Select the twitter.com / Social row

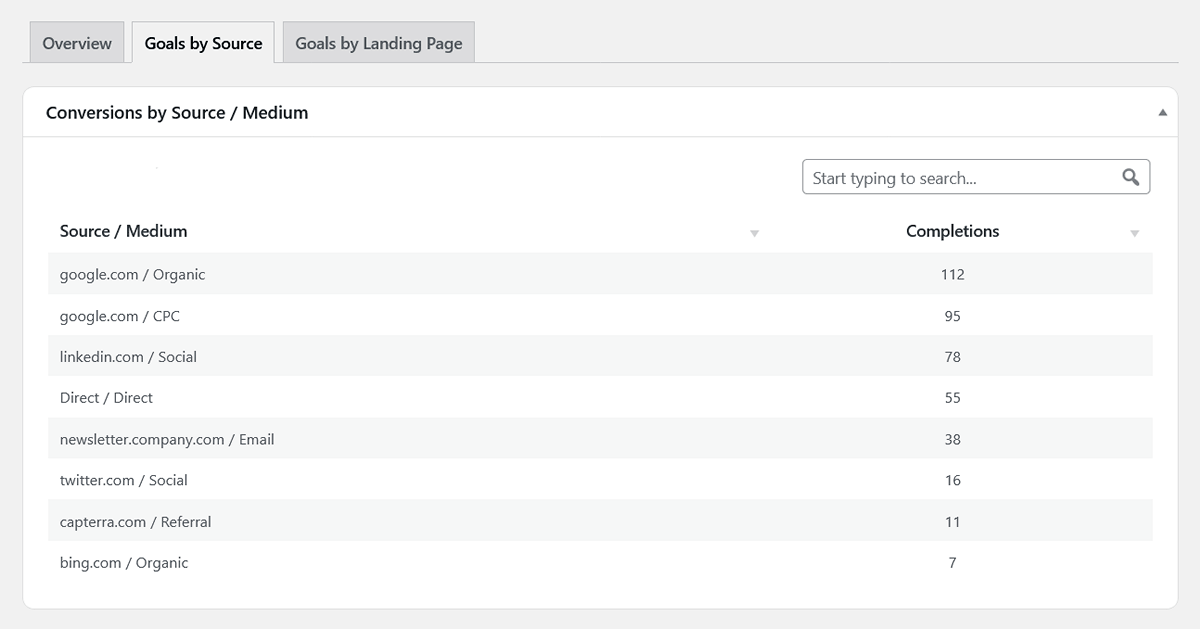tap(600, 480)
